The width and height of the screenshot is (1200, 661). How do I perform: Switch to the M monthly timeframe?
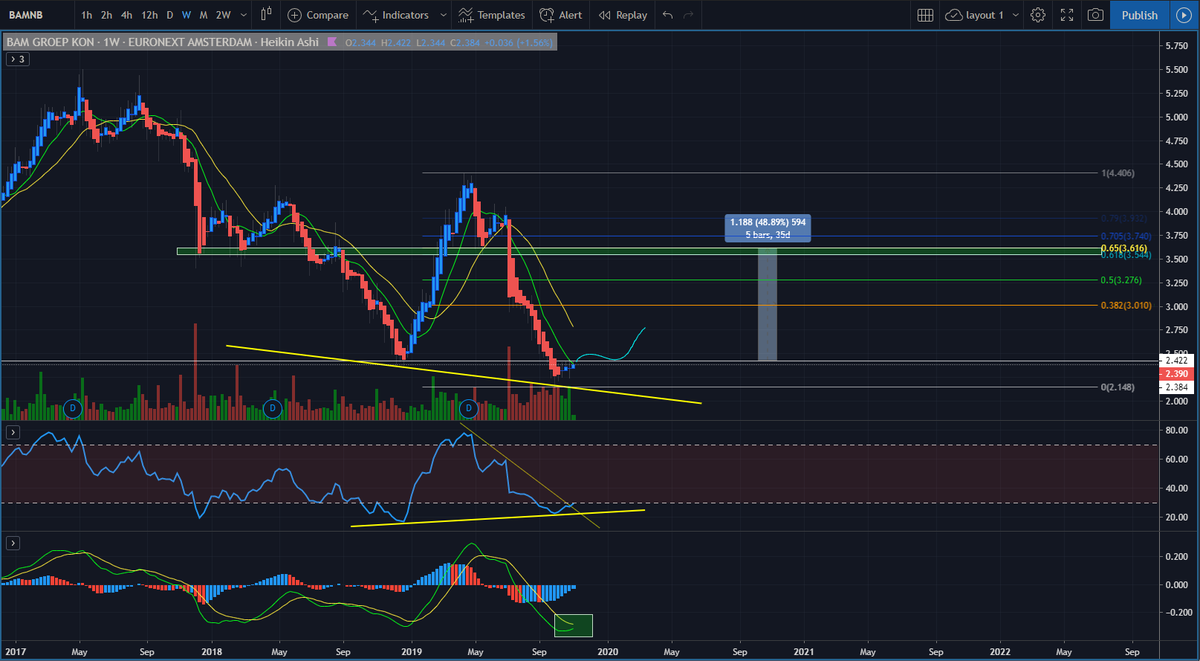click(203, 15)
